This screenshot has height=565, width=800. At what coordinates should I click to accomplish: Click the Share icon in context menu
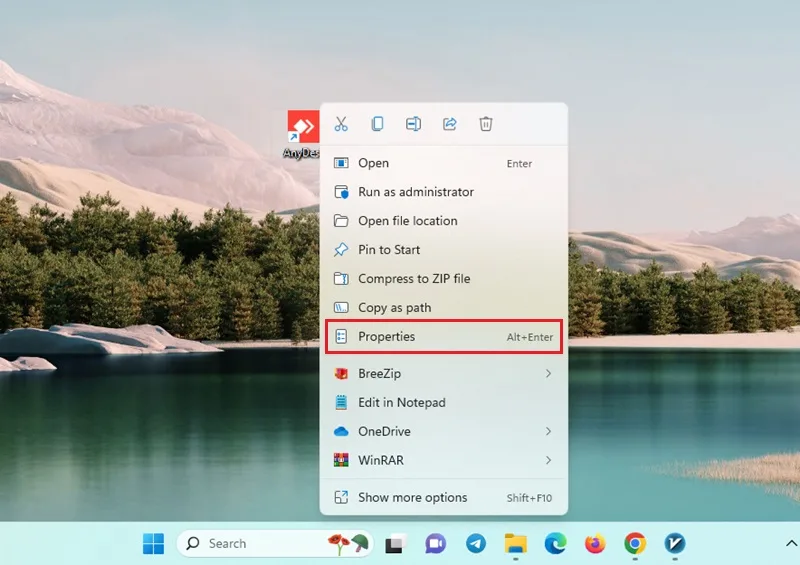click(x=449, y=124)
